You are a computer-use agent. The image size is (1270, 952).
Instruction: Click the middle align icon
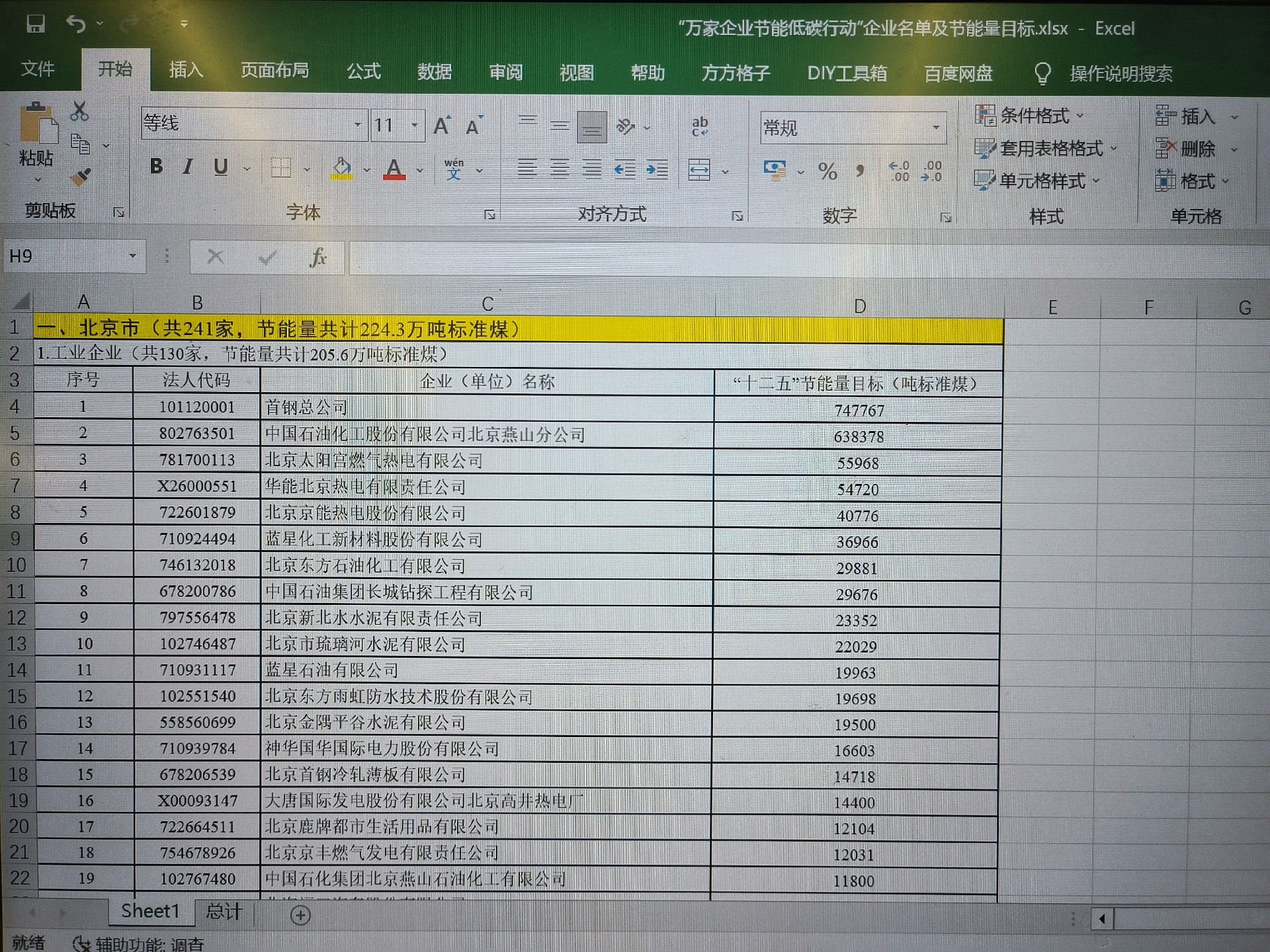pyautogui.click(x=560, y=125)
